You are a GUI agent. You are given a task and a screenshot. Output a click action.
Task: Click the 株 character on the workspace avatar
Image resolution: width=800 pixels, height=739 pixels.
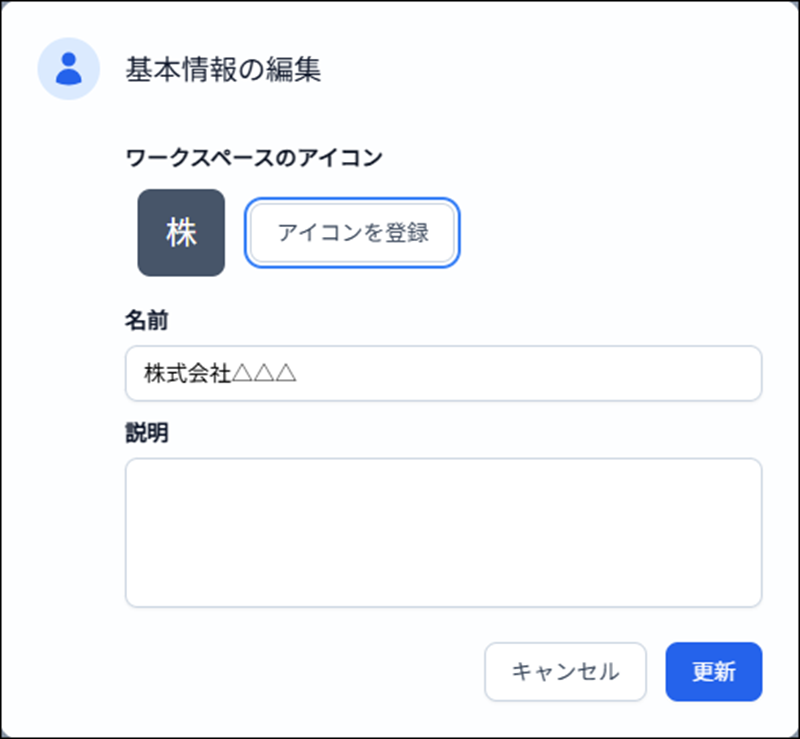coord(181,233)
